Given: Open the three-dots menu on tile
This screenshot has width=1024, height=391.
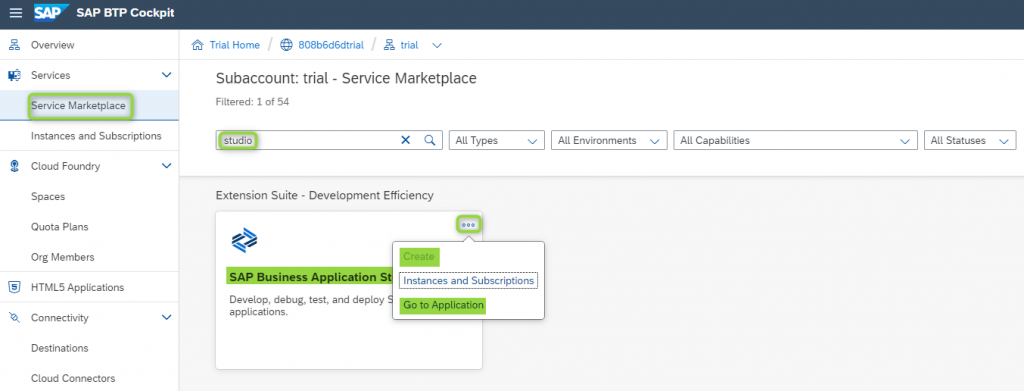Looking at the screenshot, I should pos(468,224).
